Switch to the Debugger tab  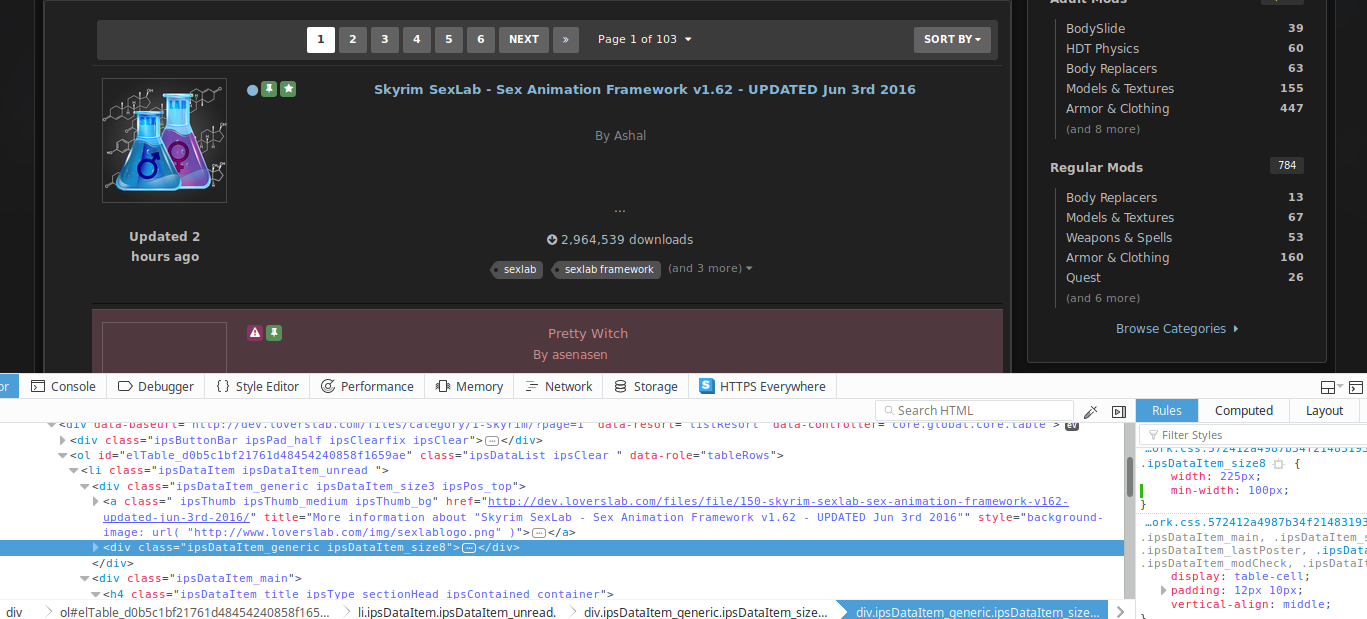154,386
